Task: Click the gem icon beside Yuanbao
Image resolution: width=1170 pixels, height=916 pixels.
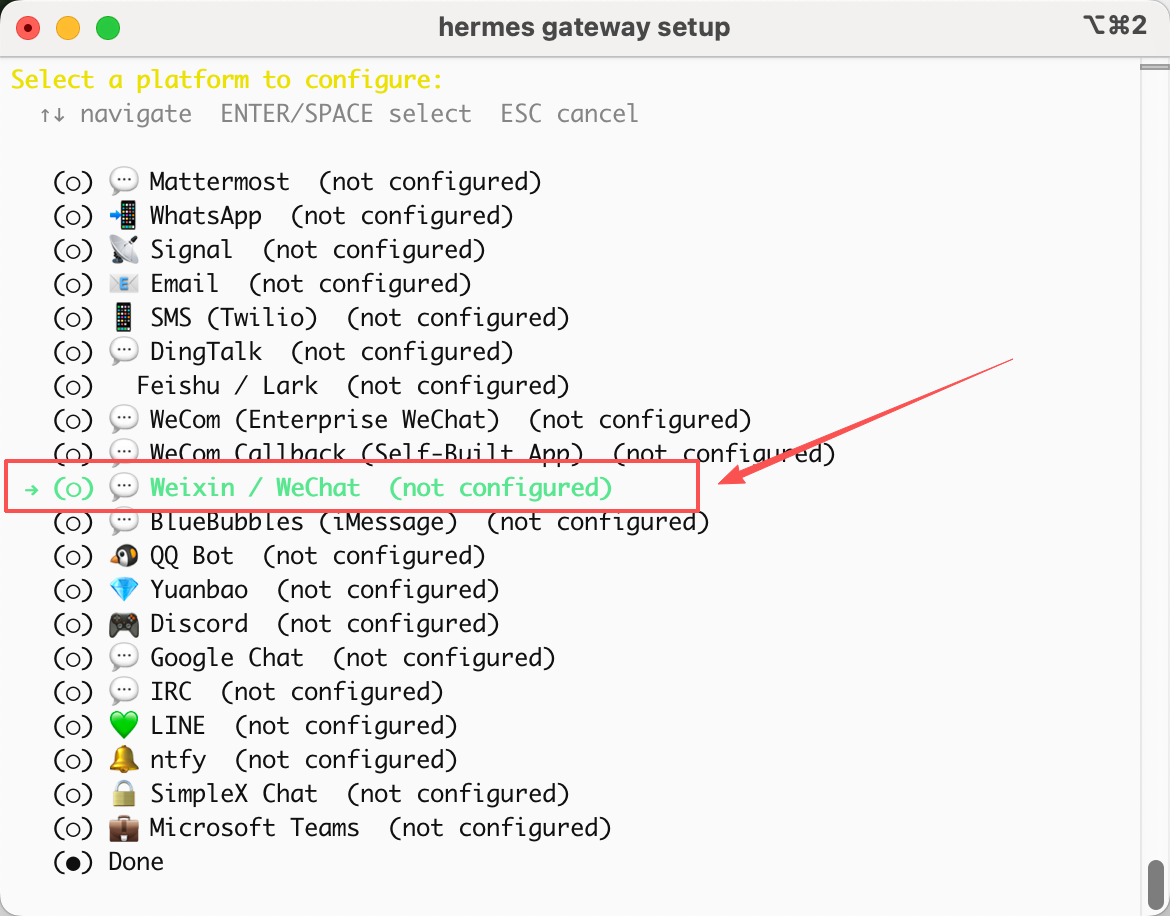Action: coord(124,589)
